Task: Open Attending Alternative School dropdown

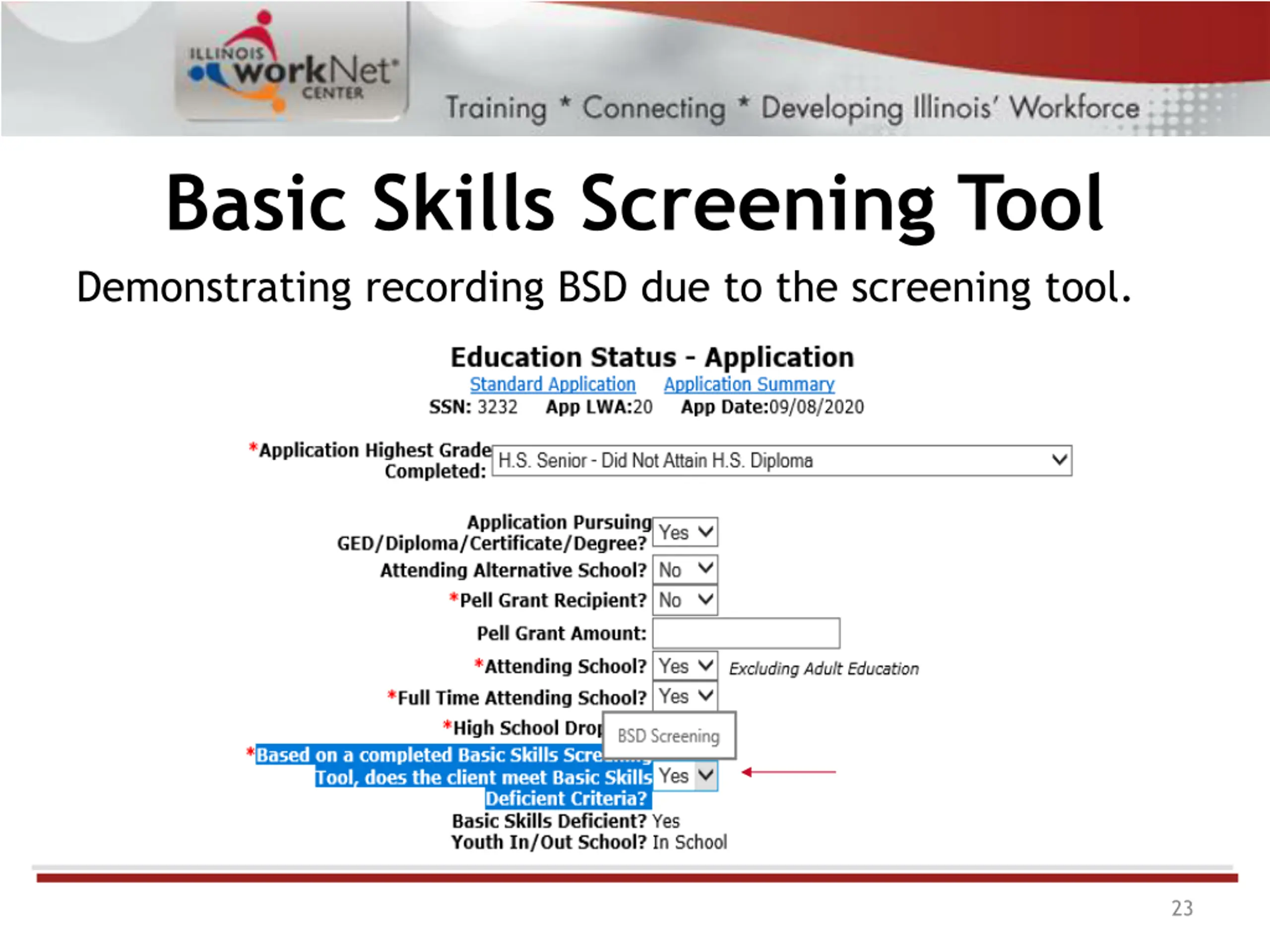Action: 686,570
